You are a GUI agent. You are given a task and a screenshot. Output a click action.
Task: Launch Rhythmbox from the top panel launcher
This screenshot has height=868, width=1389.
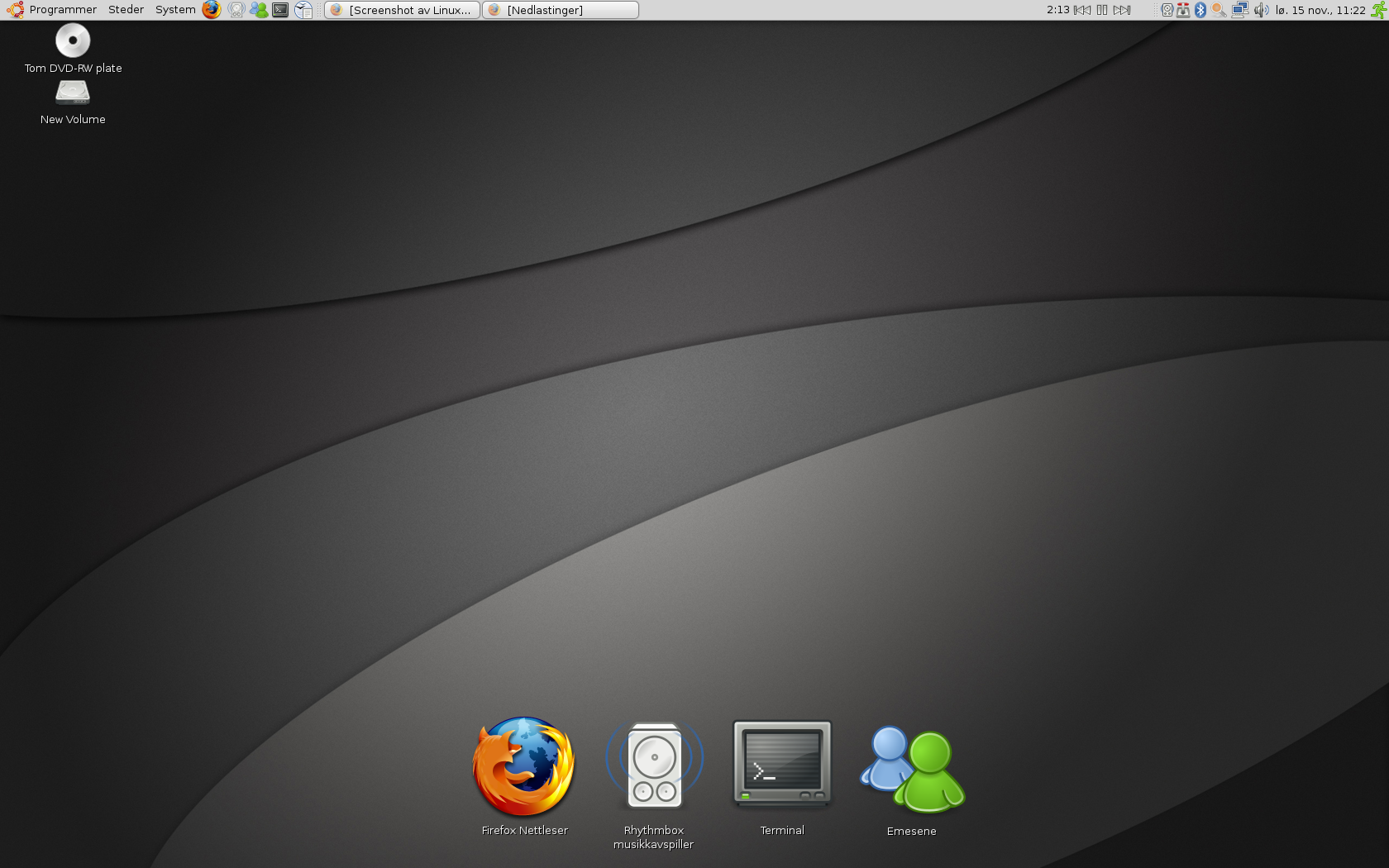tap(236, 10)
